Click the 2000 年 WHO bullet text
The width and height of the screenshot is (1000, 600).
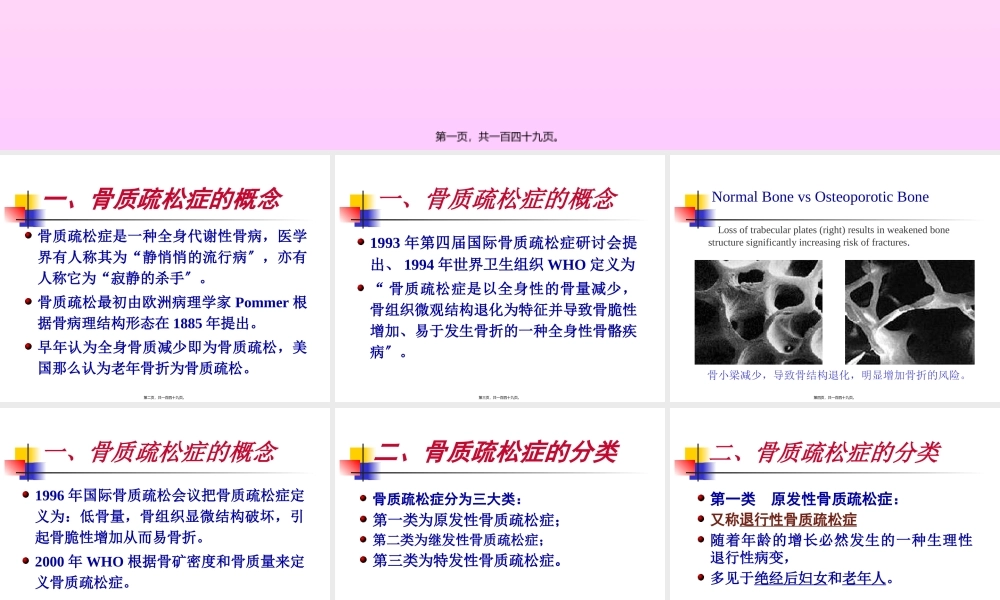(x=170, y=571)
